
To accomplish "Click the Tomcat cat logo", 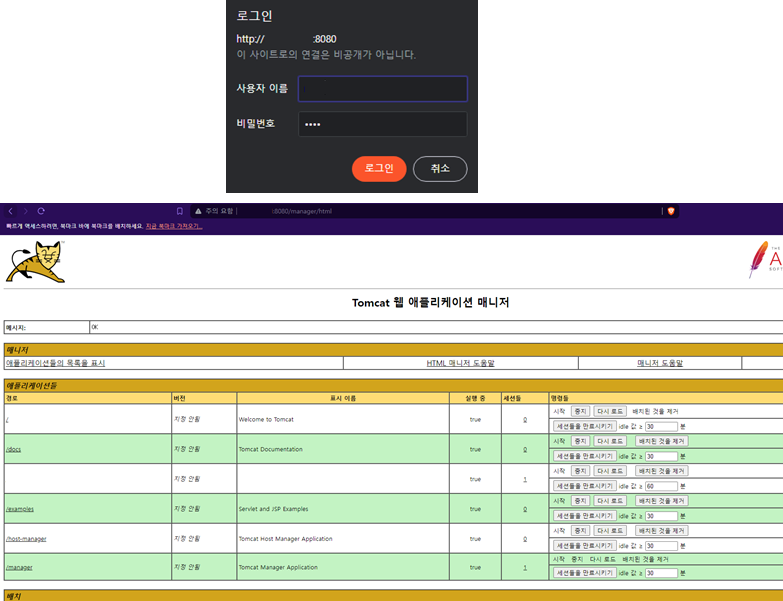I will tap(35, 262).
